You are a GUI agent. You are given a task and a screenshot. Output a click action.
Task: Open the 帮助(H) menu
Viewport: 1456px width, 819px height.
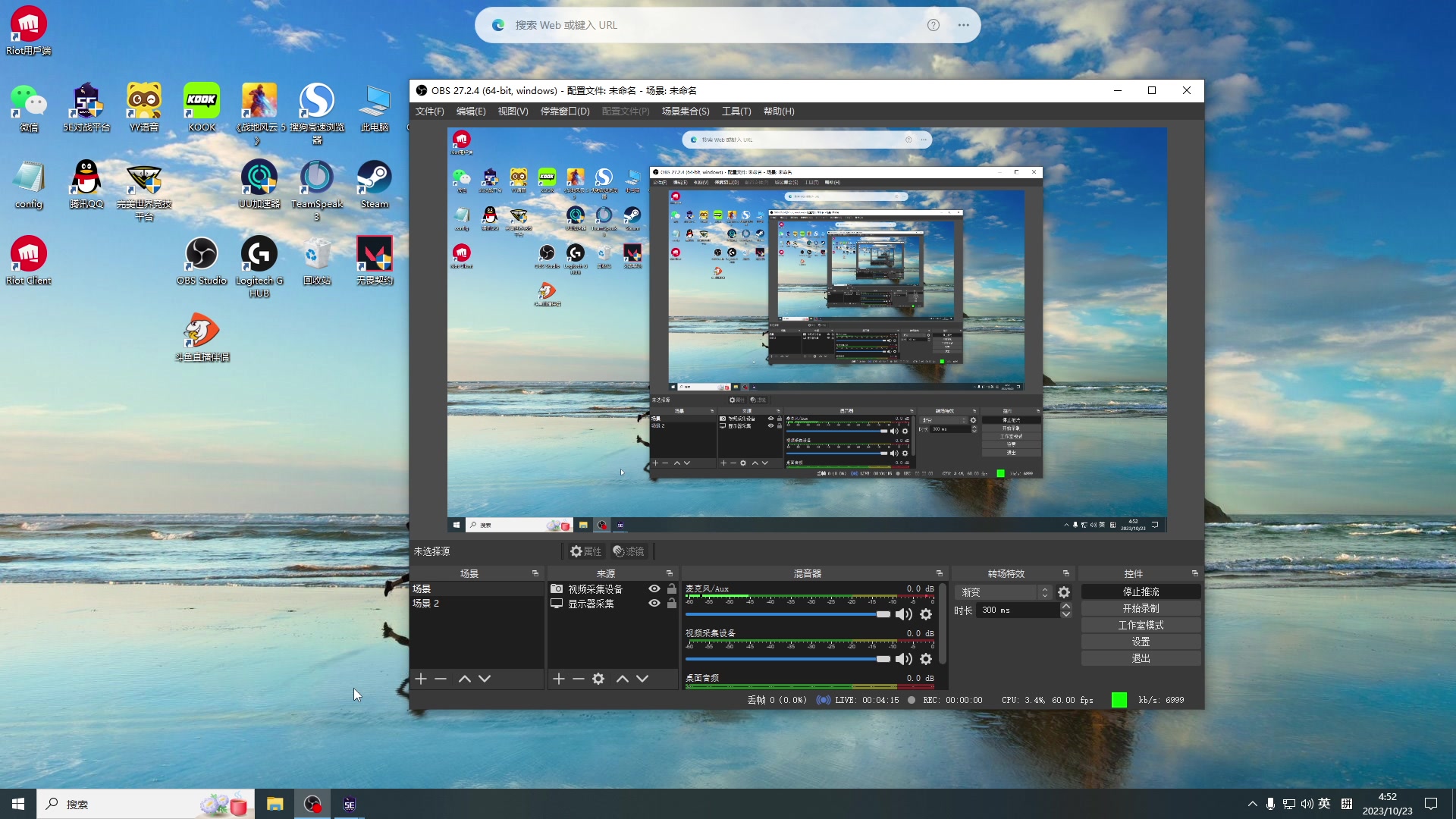pyautogui.click(x=779, y=111)
